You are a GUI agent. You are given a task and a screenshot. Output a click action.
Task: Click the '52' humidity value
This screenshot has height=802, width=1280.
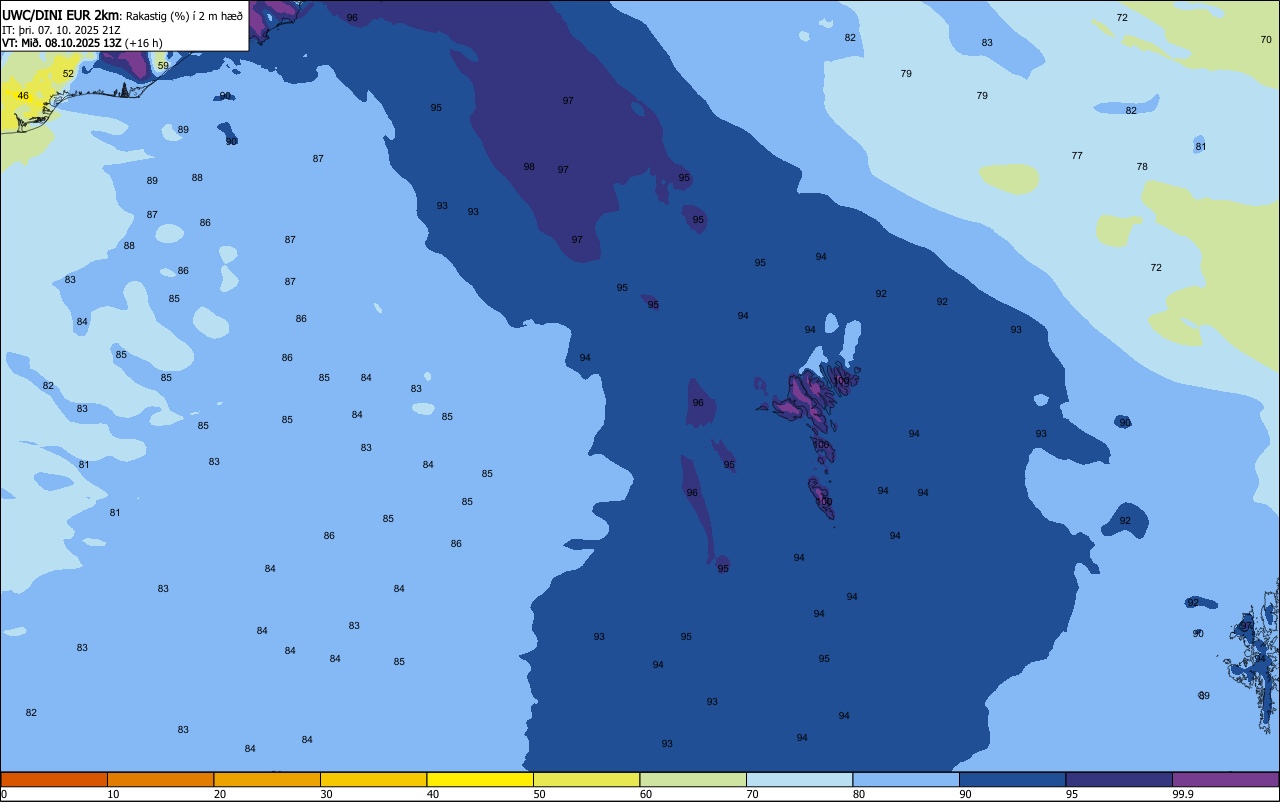tap(68, 74)
